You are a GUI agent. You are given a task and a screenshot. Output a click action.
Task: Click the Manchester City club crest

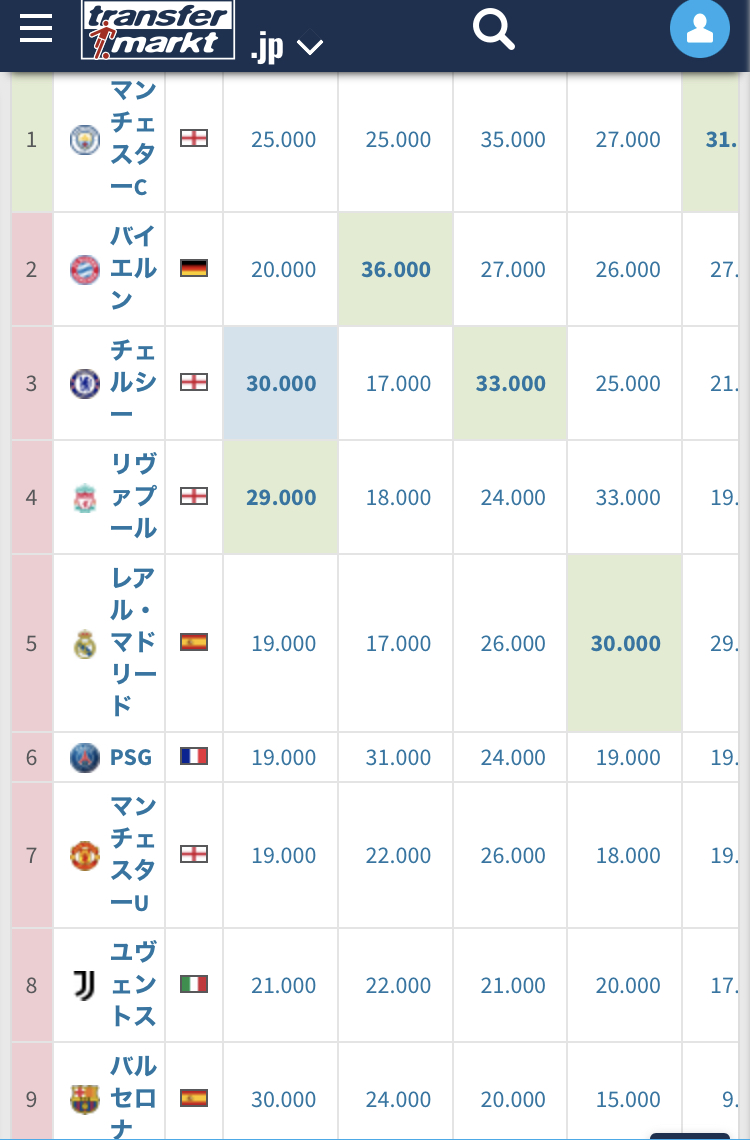click(x=85, y=140)
